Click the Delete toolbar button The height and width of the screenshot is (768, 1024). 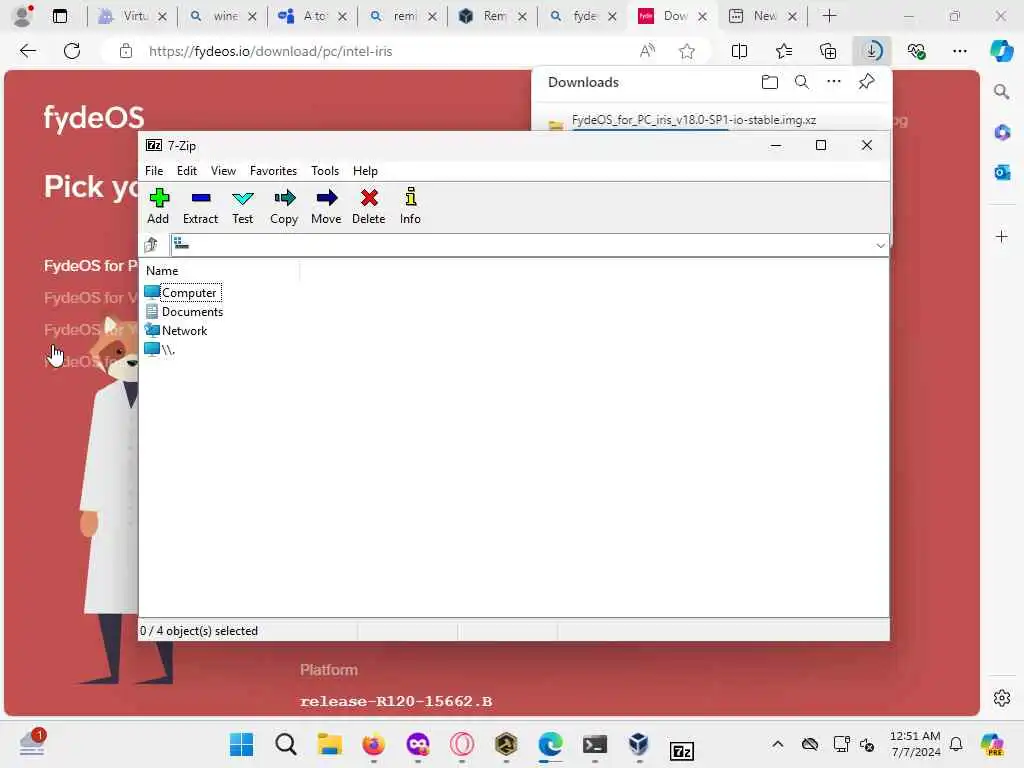[x=368, y=206]
